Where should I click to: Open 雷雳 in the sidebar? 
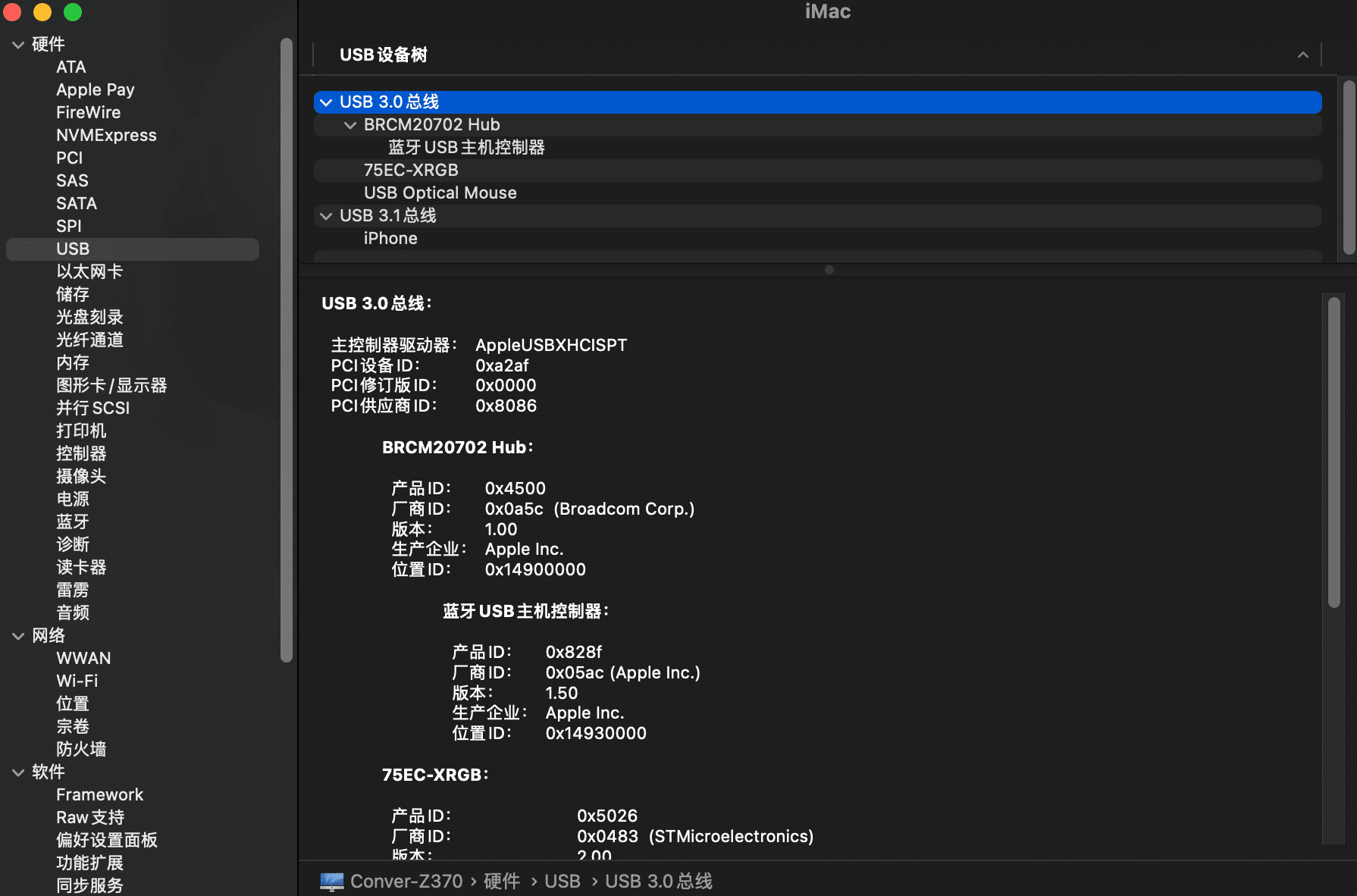click(x=73, y=590)
